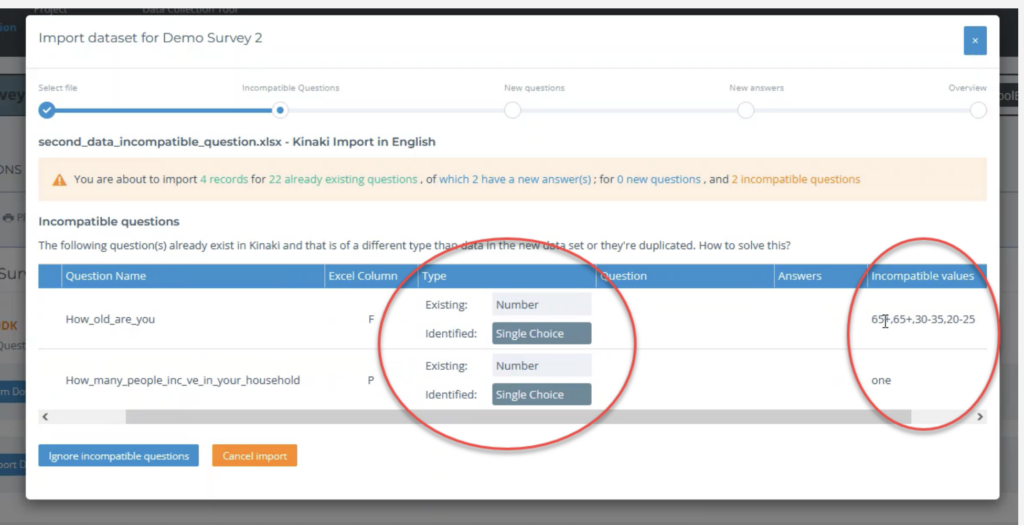
Task: Select How_many_people_inc_ve_in_your_household row name
Action: pos(183,380)
